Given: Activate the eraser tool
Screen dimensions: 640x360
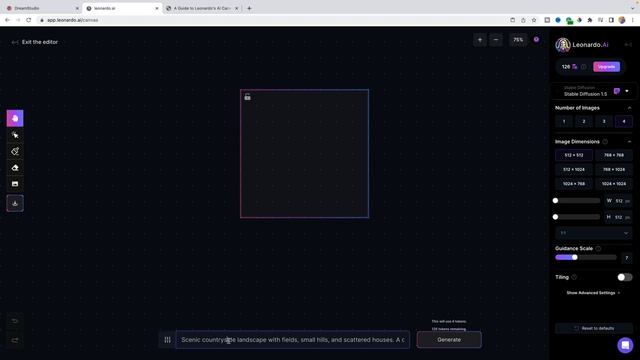Looking at the screenshot, I should coord(15,168).
